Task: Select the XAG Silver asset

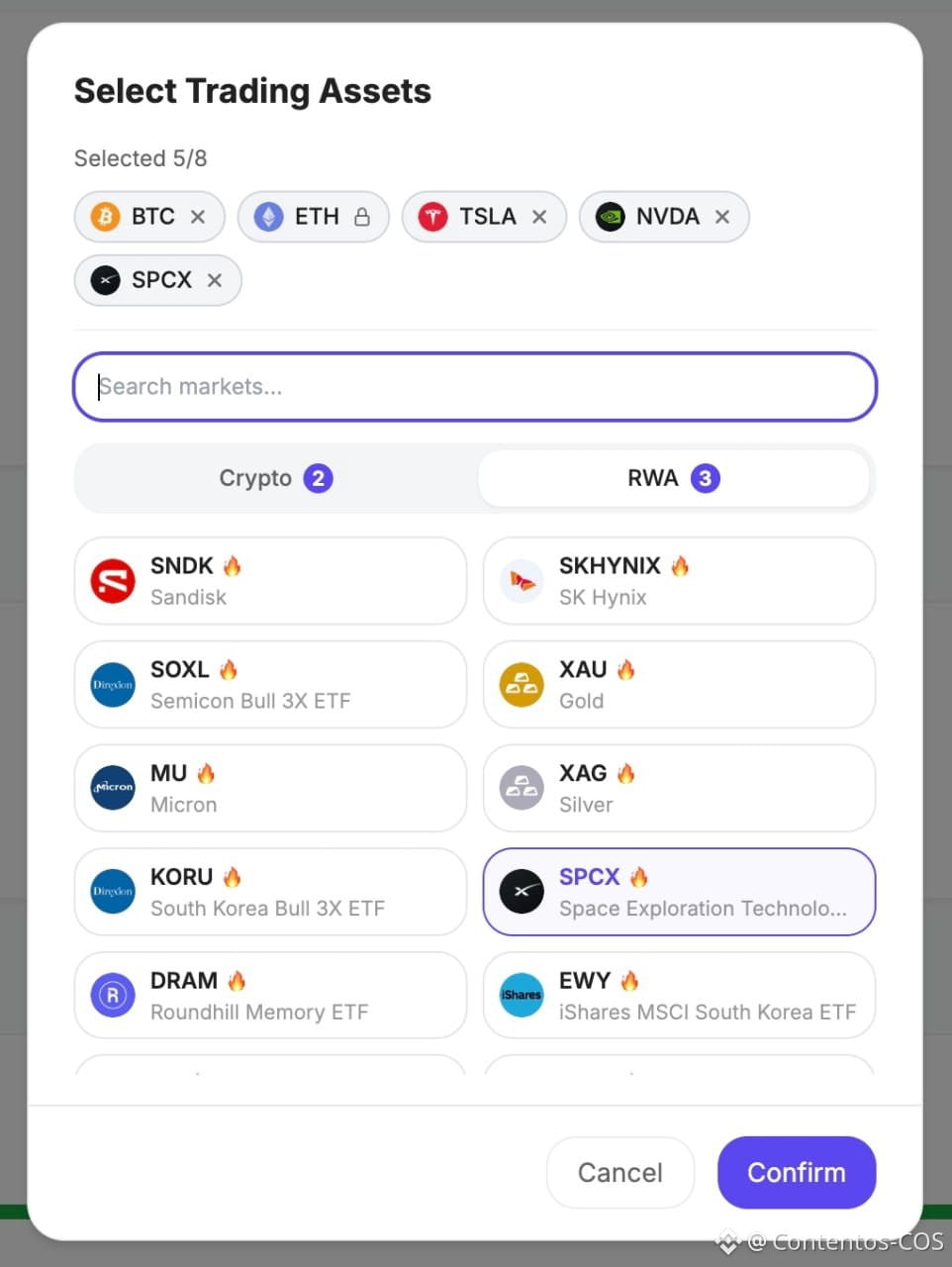Action: [679, 788]
